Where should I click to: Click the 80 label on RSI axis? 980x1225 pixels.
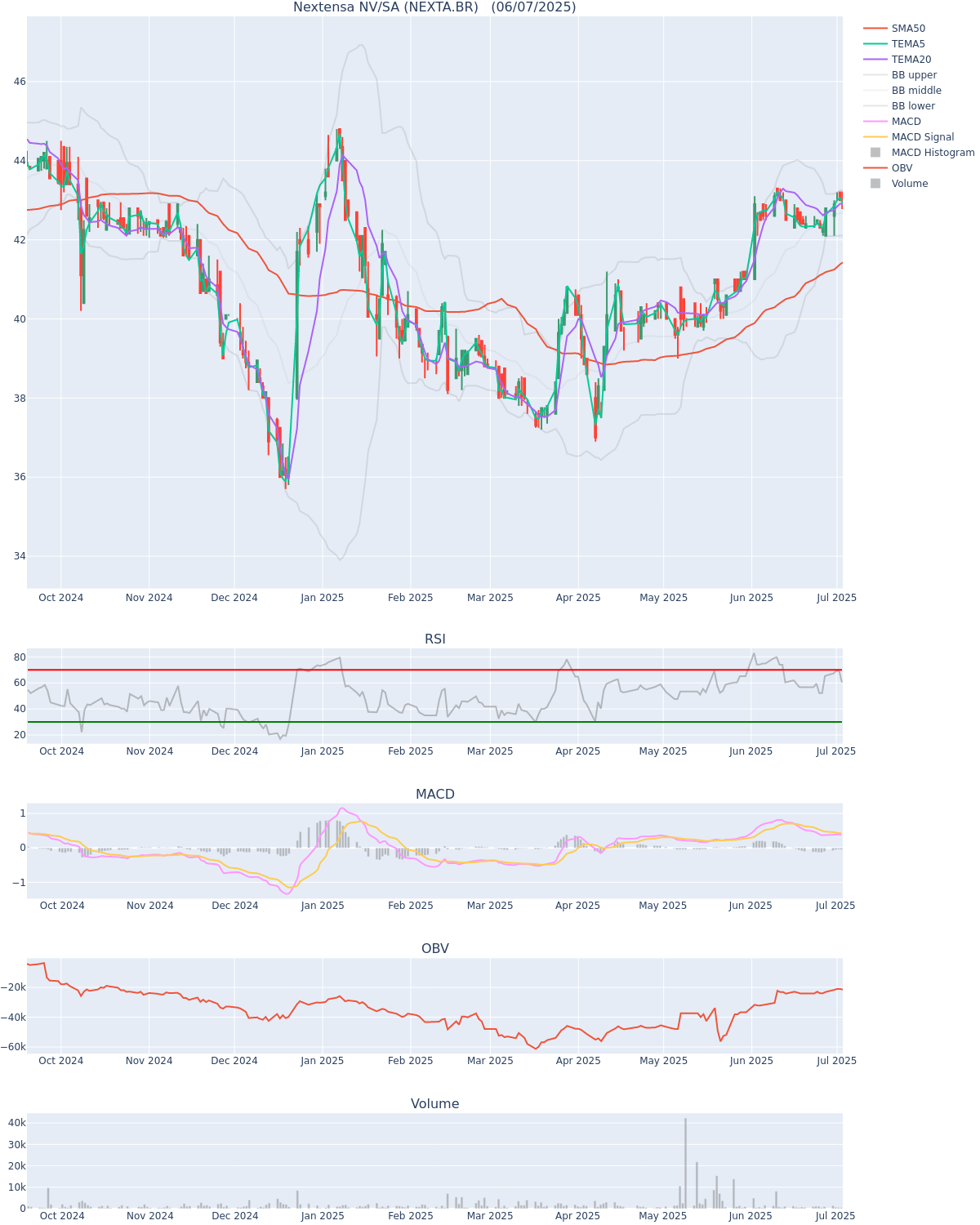click(x=19, y=657)
